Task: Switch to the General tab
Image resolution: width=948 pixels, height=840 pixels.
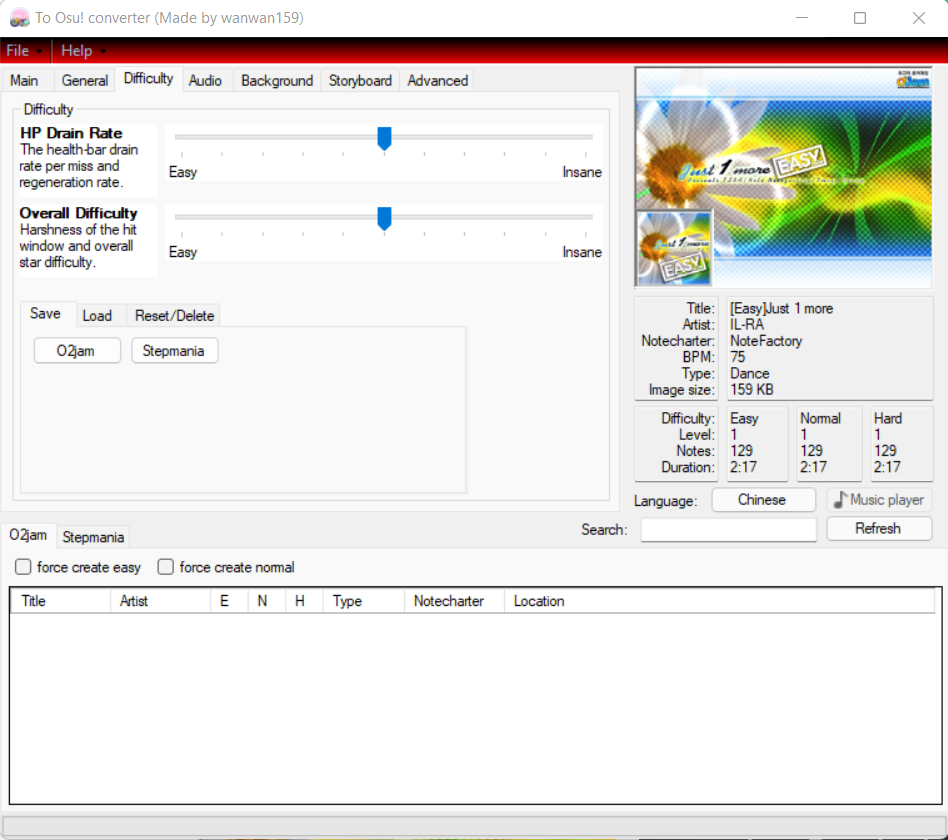Action: (85, 80)
